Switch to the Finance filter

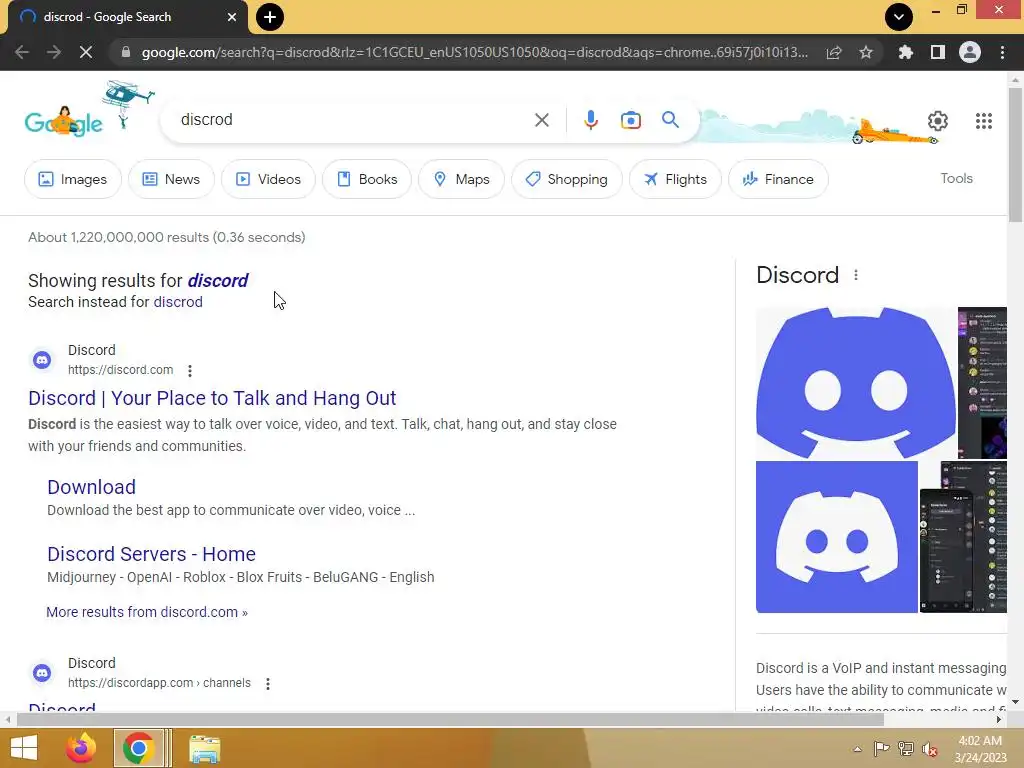click(778, 179)
